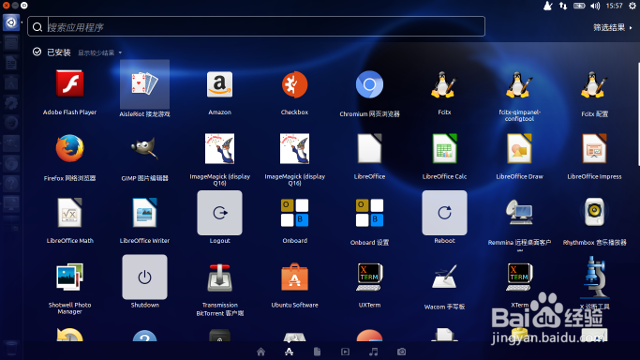
Task: Collapse installed apps to fewer results
Action: tap(100, 53)
